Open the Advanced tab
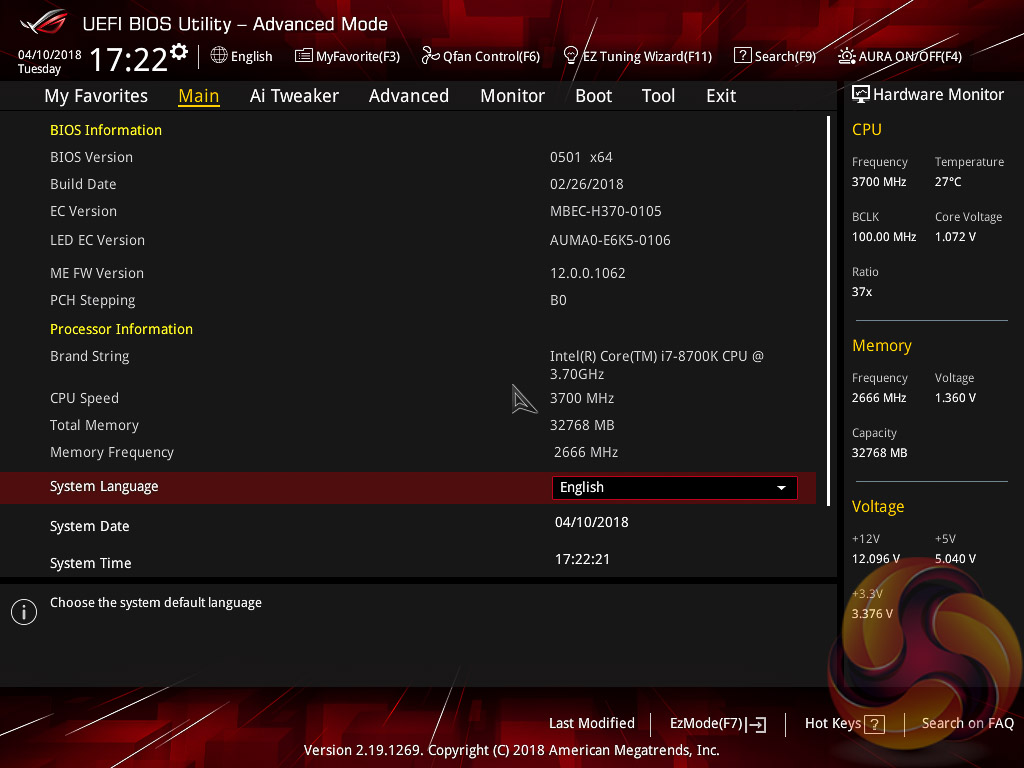 pos(409,96)
